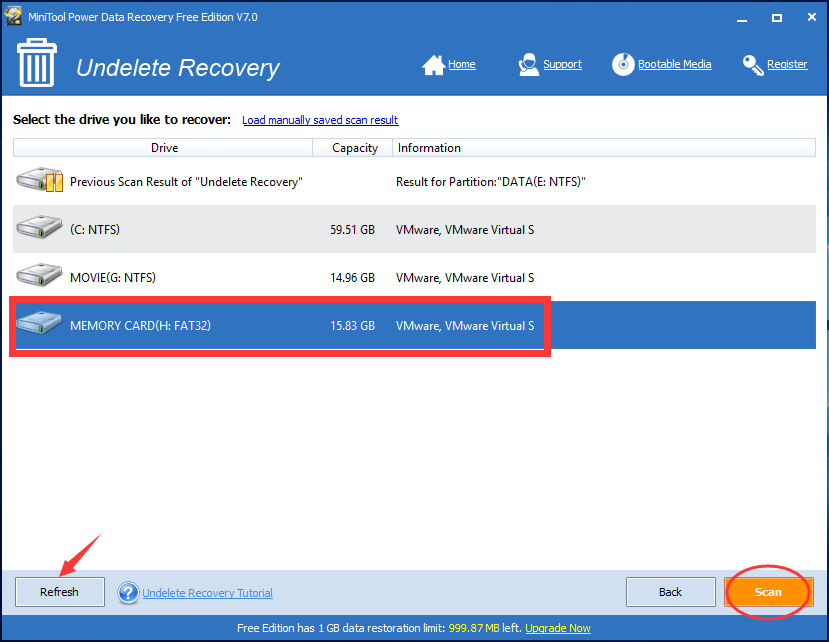
Task: Select the MOVIE(G: NTFS) drive row
Action: click(x=414, y=277)
